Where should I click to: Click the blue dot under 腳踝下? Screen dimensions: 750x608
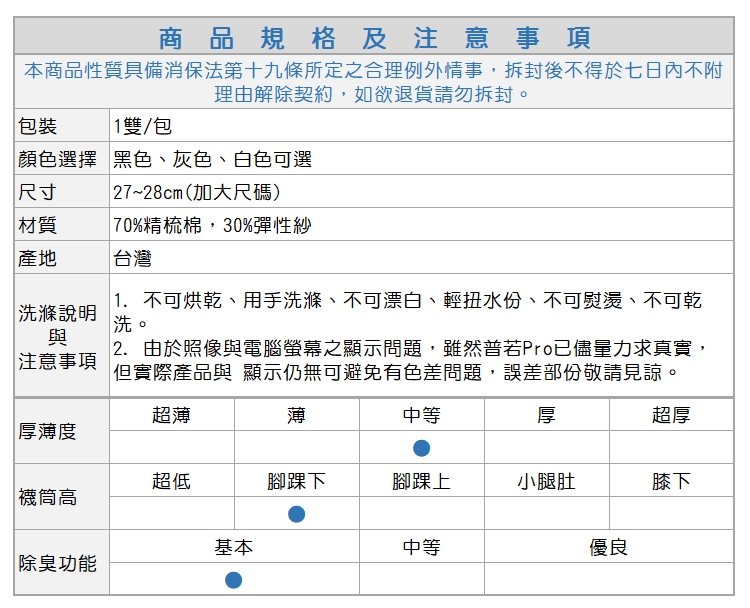[296, 514]
